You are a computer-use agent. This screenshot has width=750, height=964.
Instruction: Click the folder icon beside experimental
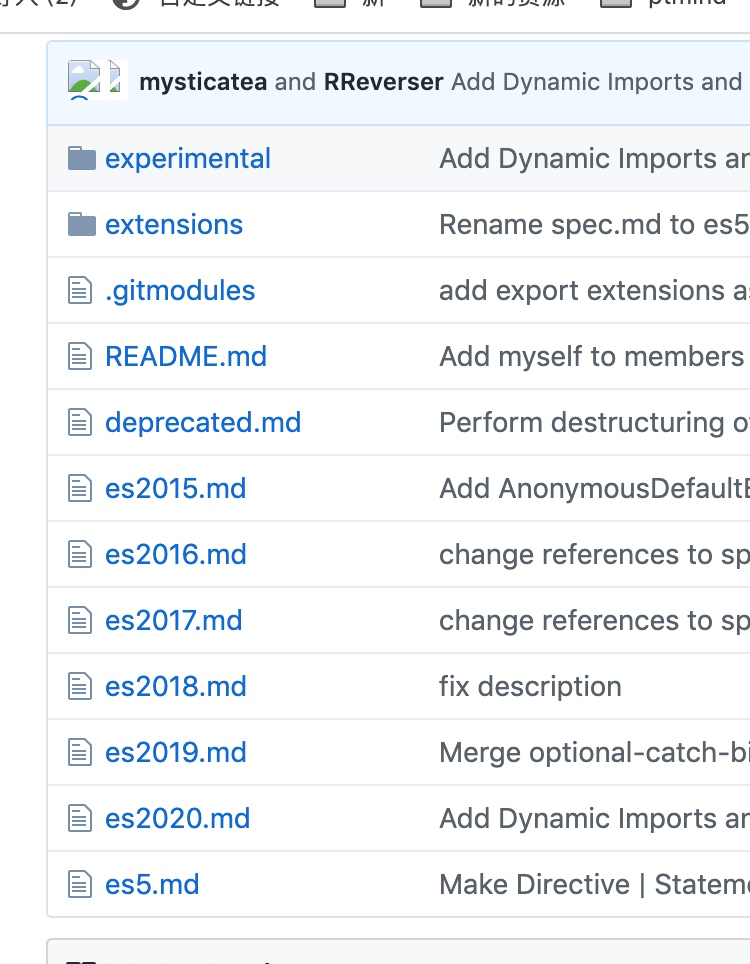point(81,159)
